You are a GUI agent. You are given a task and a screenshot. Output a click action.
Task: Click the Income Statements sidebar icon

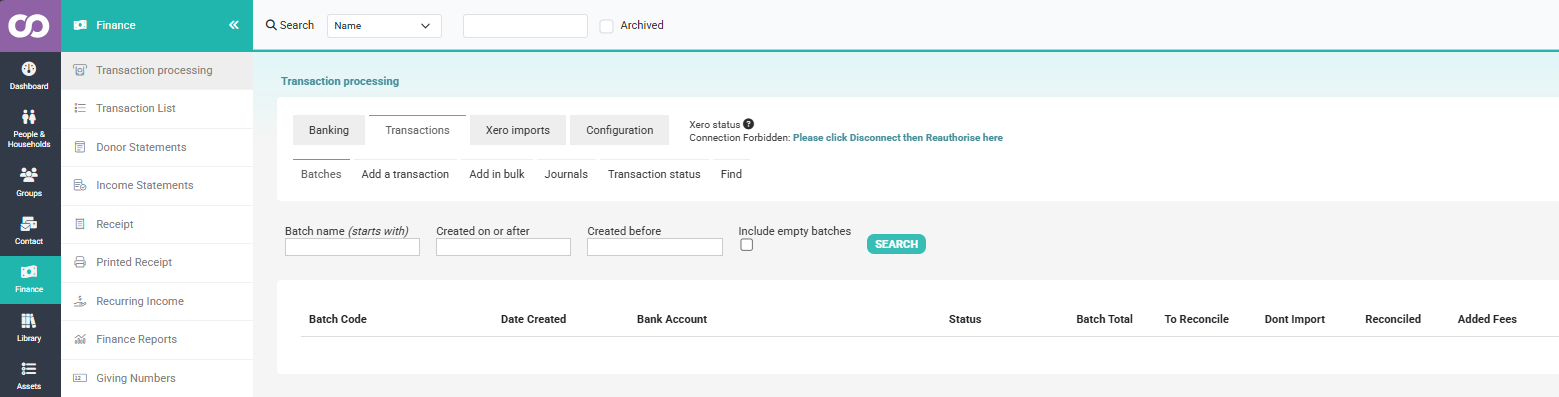point(80,185)
